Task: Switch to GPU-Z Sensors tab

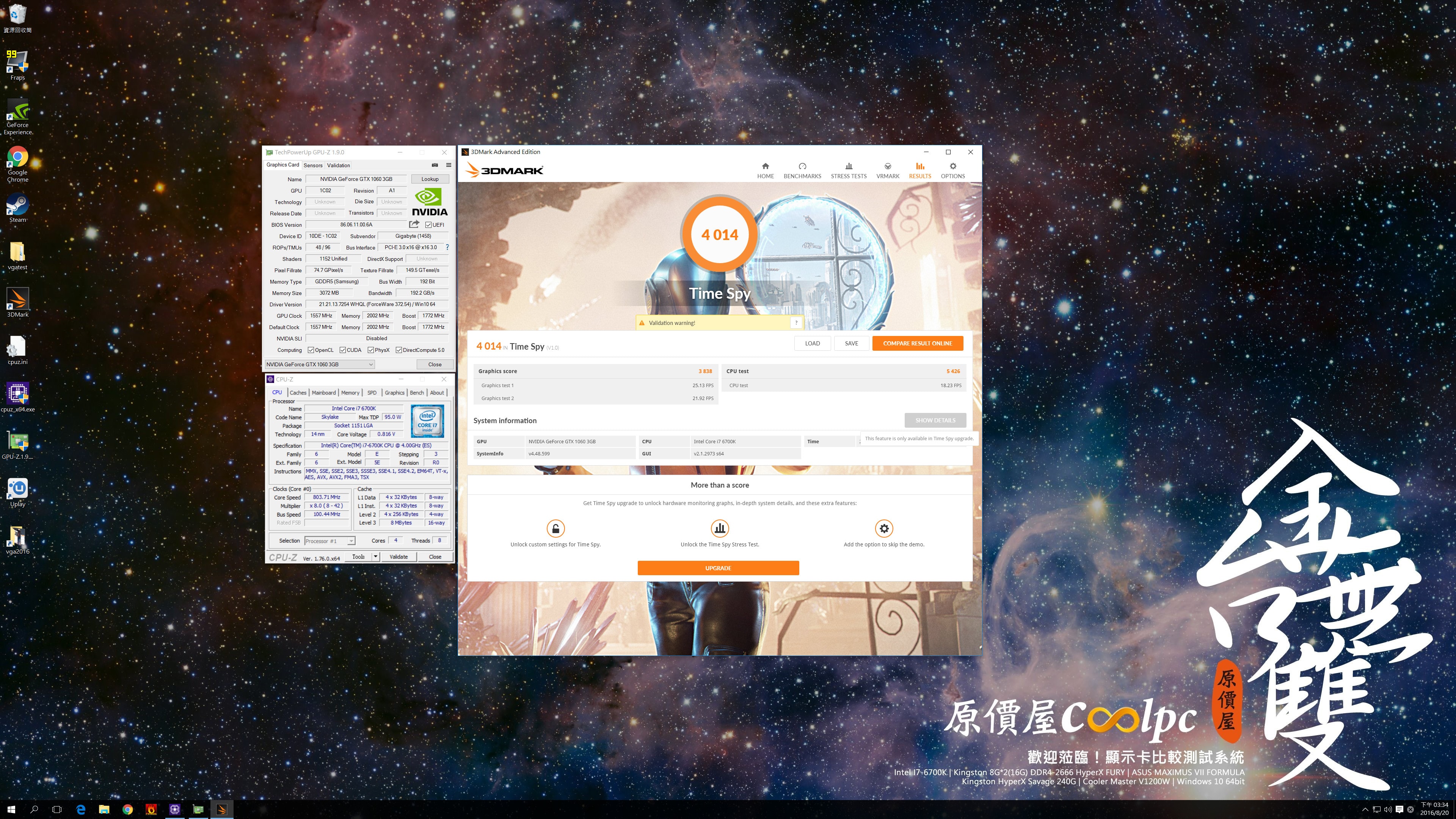Action: pos(312,166)
